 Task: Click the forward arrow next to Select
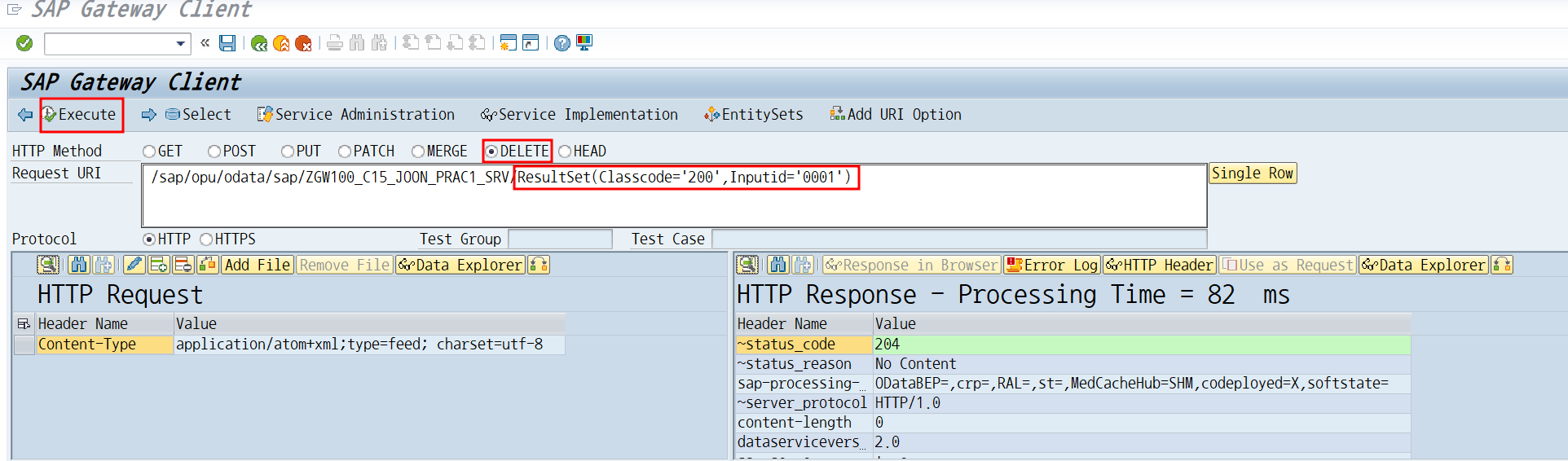(x=148, y=115)
